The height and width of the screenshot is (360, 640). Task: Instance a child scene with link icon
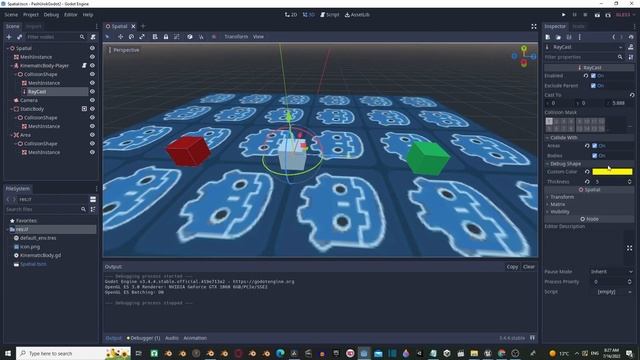[x=19, y=37]
